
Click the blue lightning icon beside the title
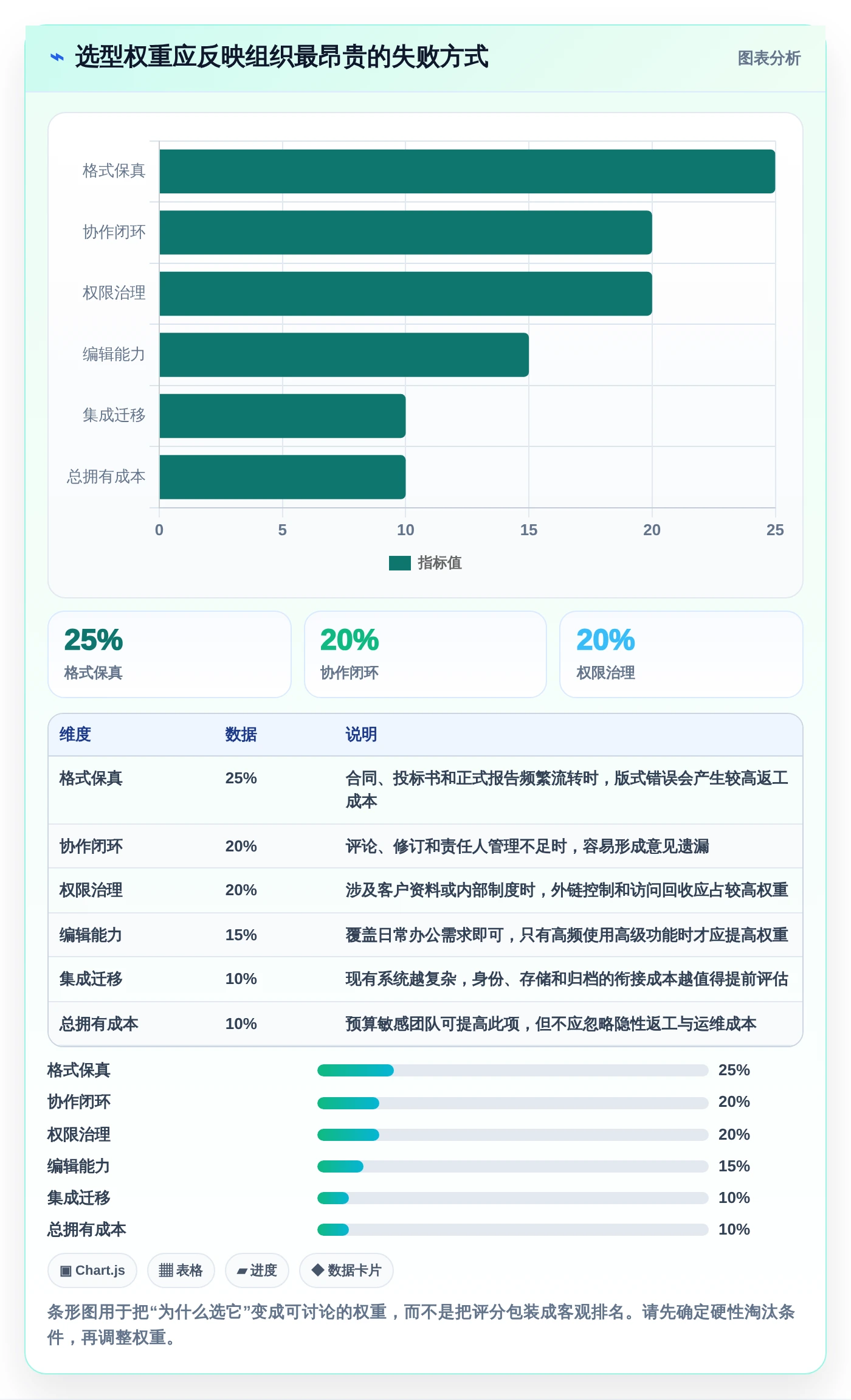(57, 58)
